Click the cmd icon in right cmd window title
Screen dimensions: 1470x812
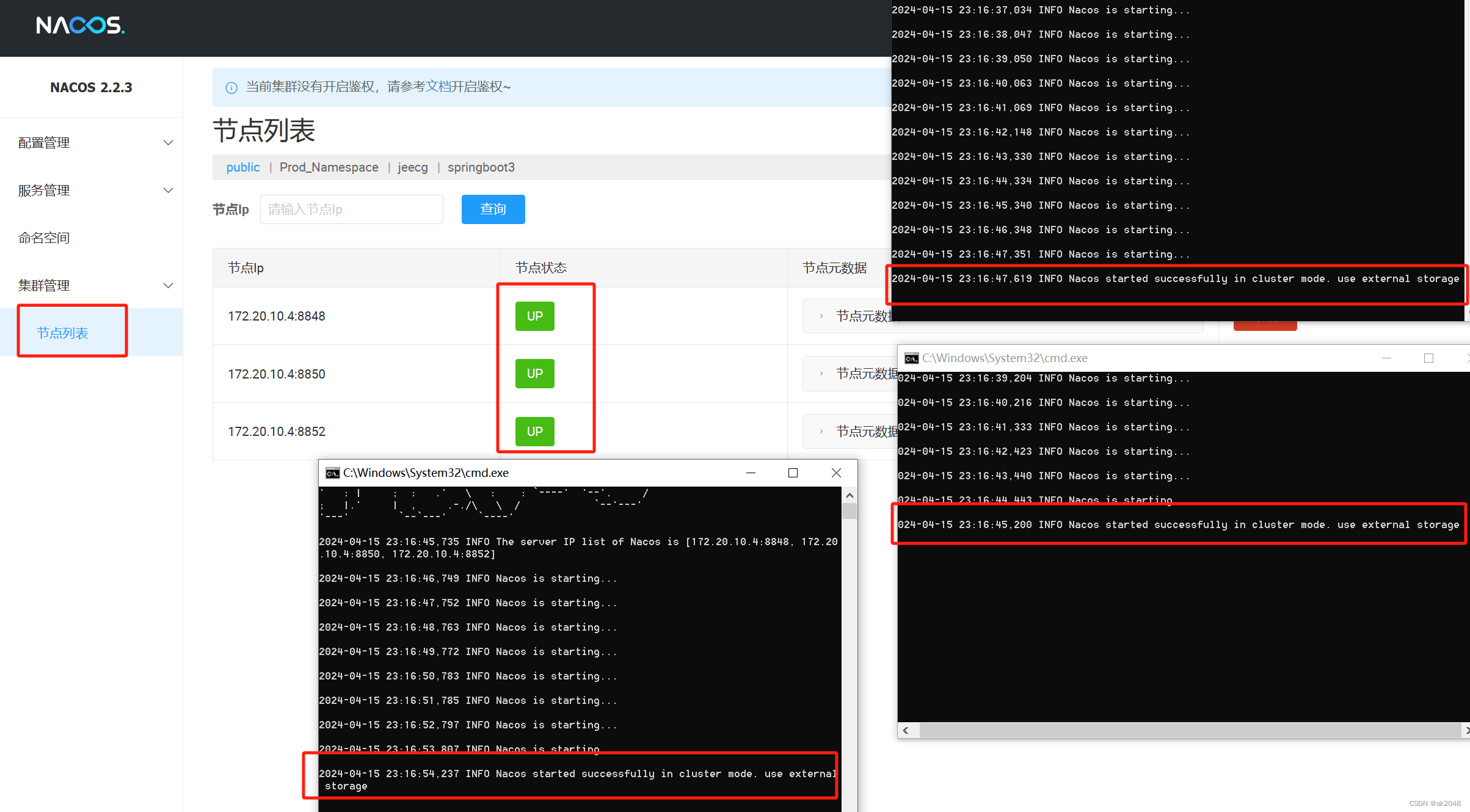pyautogui.click(x=911, y=358)
